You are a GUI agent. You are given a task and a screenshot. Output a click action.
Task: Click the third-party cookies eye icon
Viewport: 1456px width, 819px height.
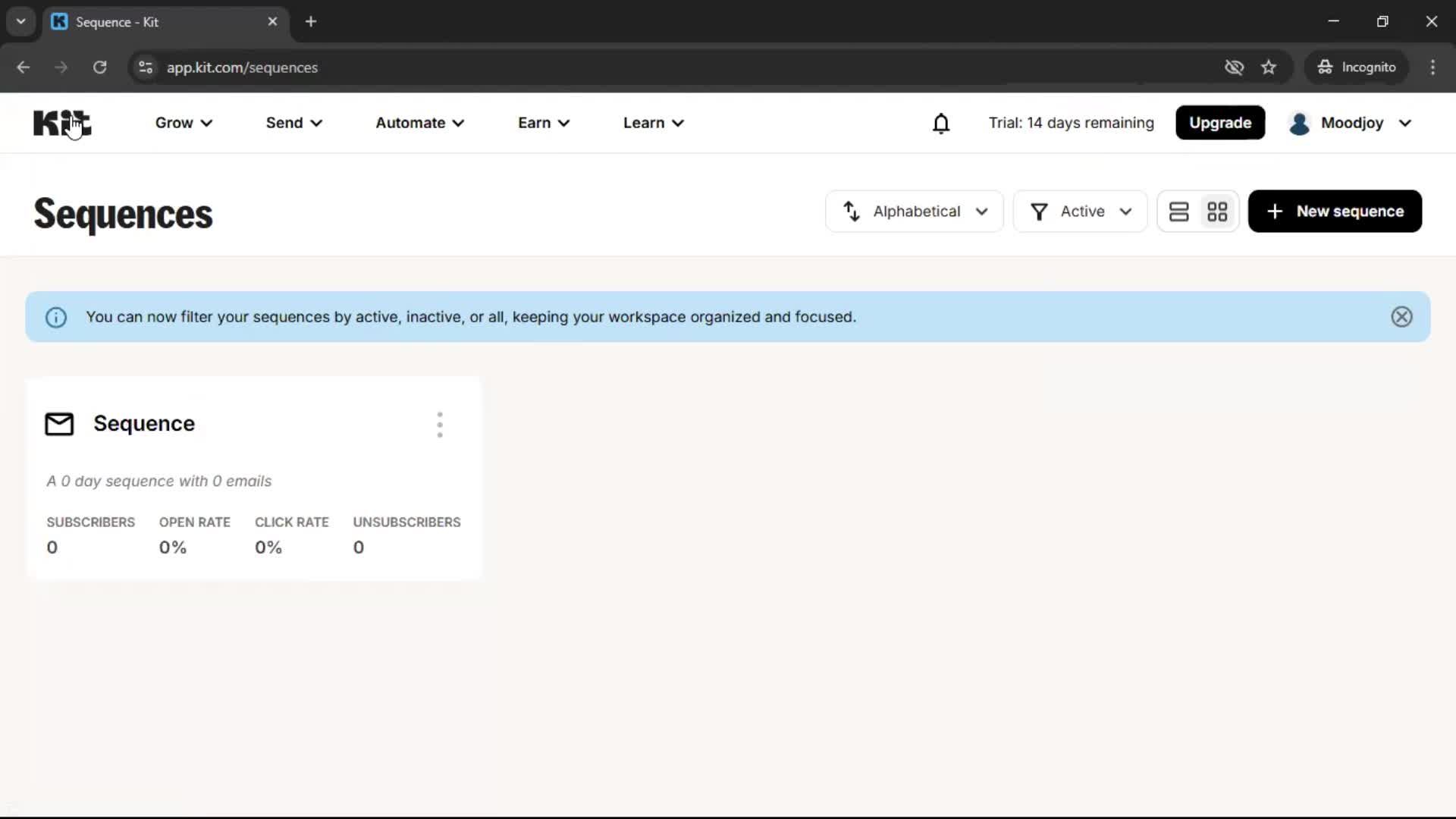(1235, 67)
